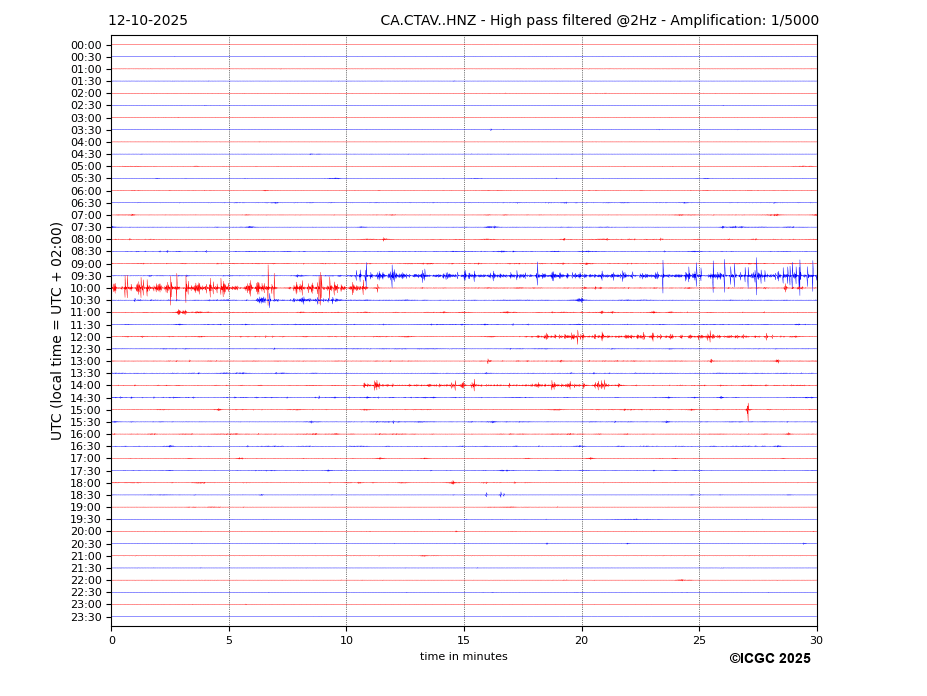Click the 15 minute x-axis tick label
This screenshot has height=696, width=927.
click(x=464, y=640)
